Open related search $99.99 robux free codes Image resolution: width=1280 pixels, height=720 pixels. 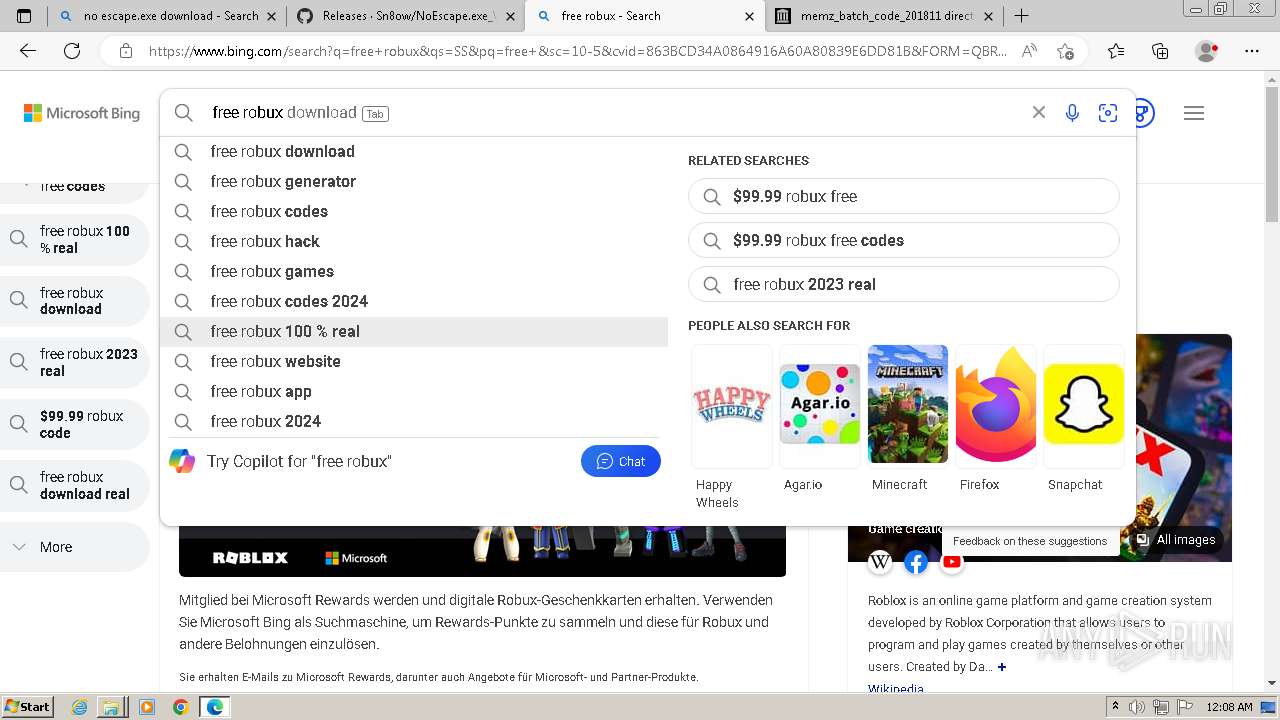903,240
